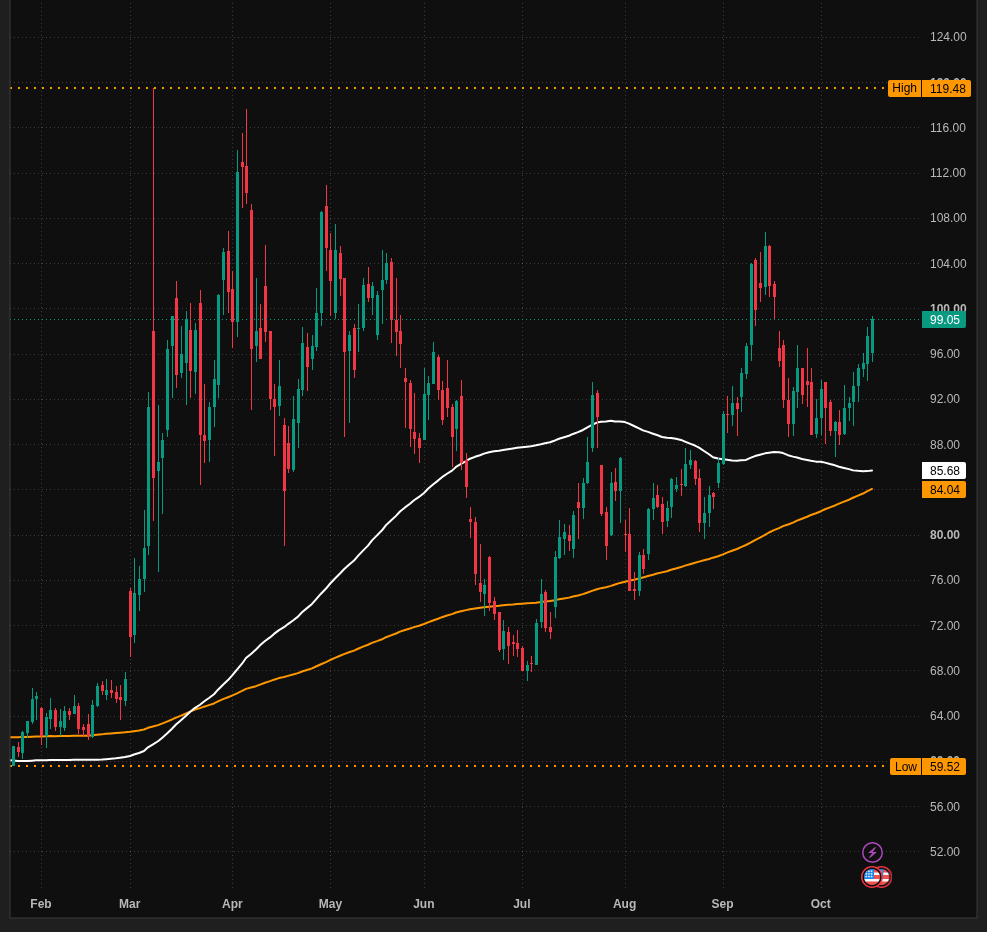Image resolution: width=987 pixels, height=932 pixels.
Task: Click the Oct label on the time axis
Action: (x=821, y=904)
